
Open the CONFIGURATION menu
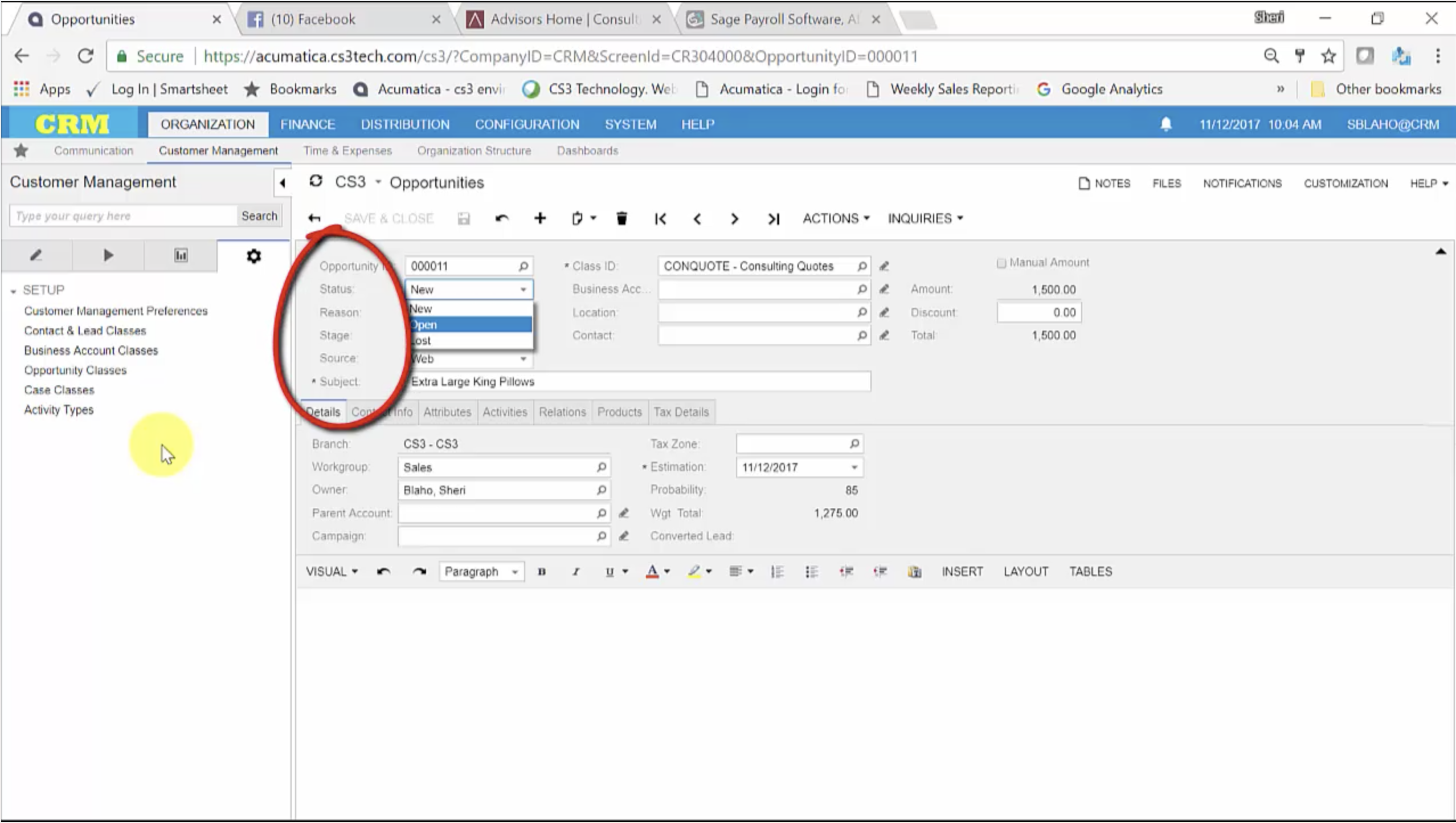click(x=527, y=124)
